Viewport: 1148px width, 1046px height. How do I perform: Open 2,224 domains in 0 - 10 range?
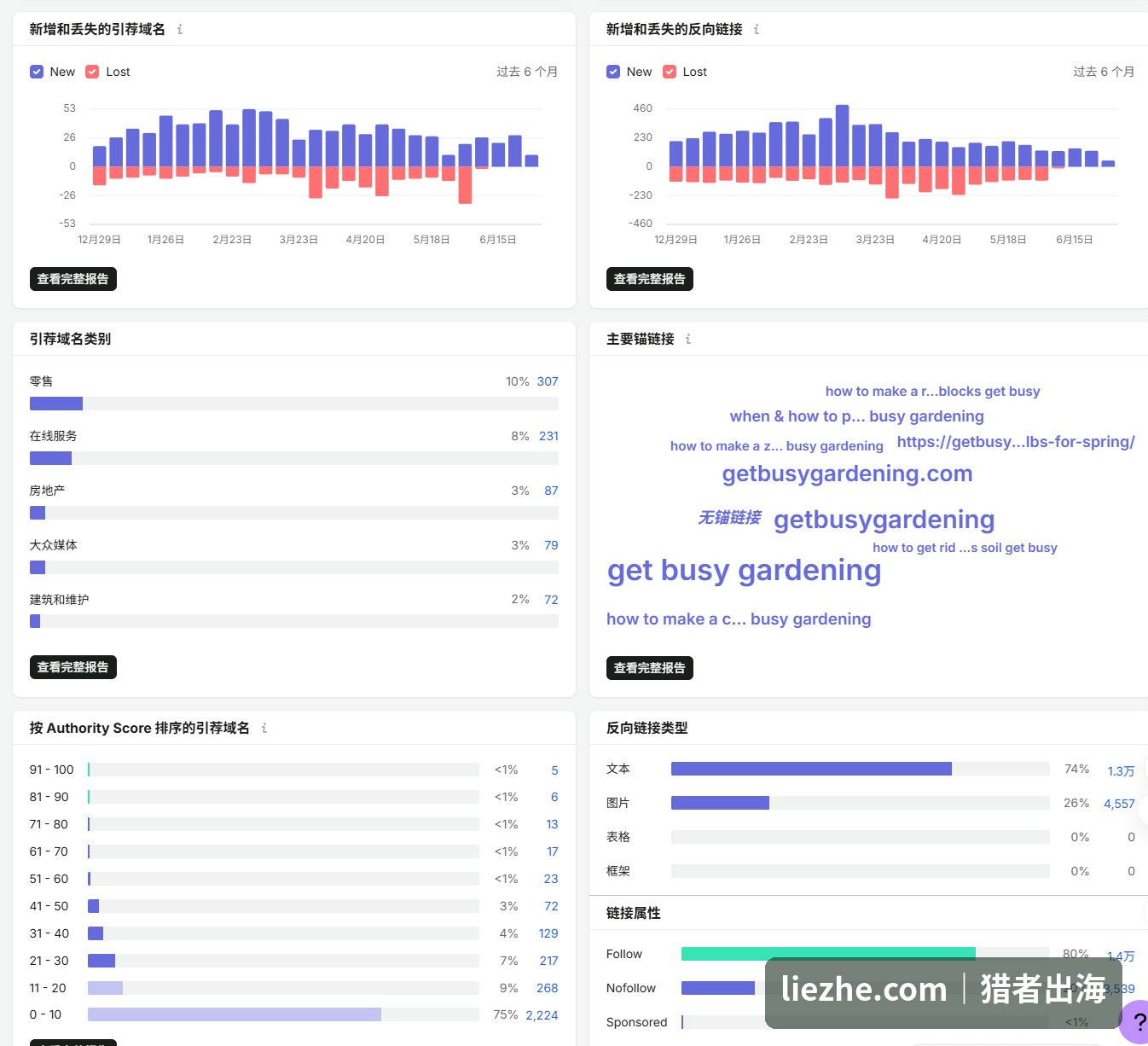point(542,1015)
